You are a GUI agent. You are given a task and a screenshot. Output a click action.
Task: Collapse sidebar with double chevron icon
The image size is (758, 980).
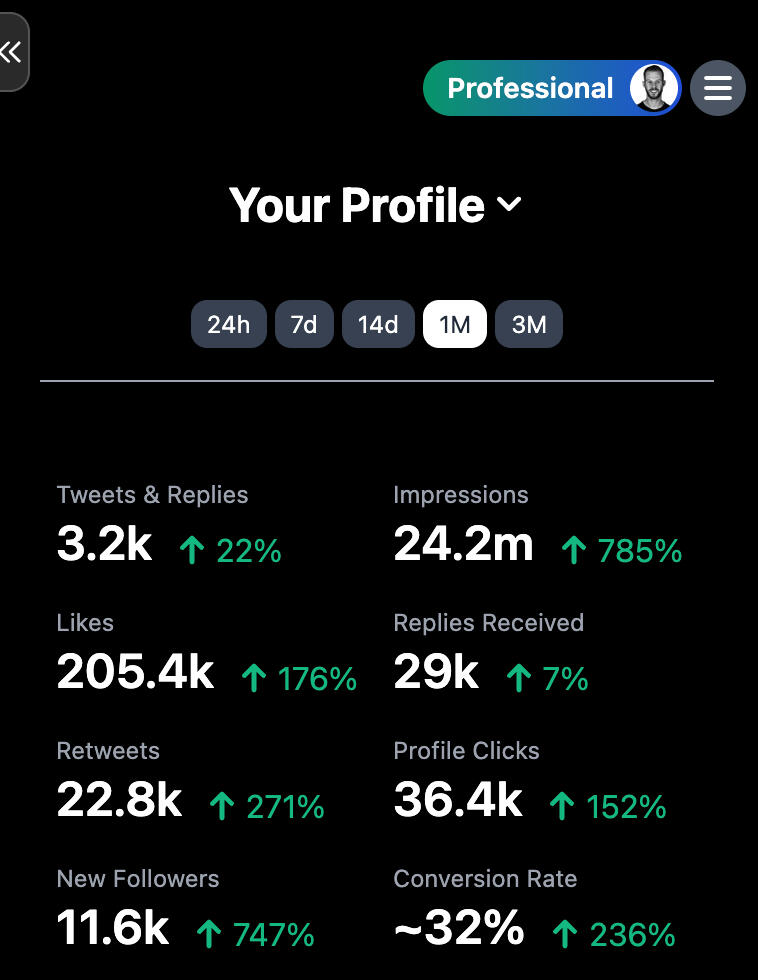click(x=11, y=52)
